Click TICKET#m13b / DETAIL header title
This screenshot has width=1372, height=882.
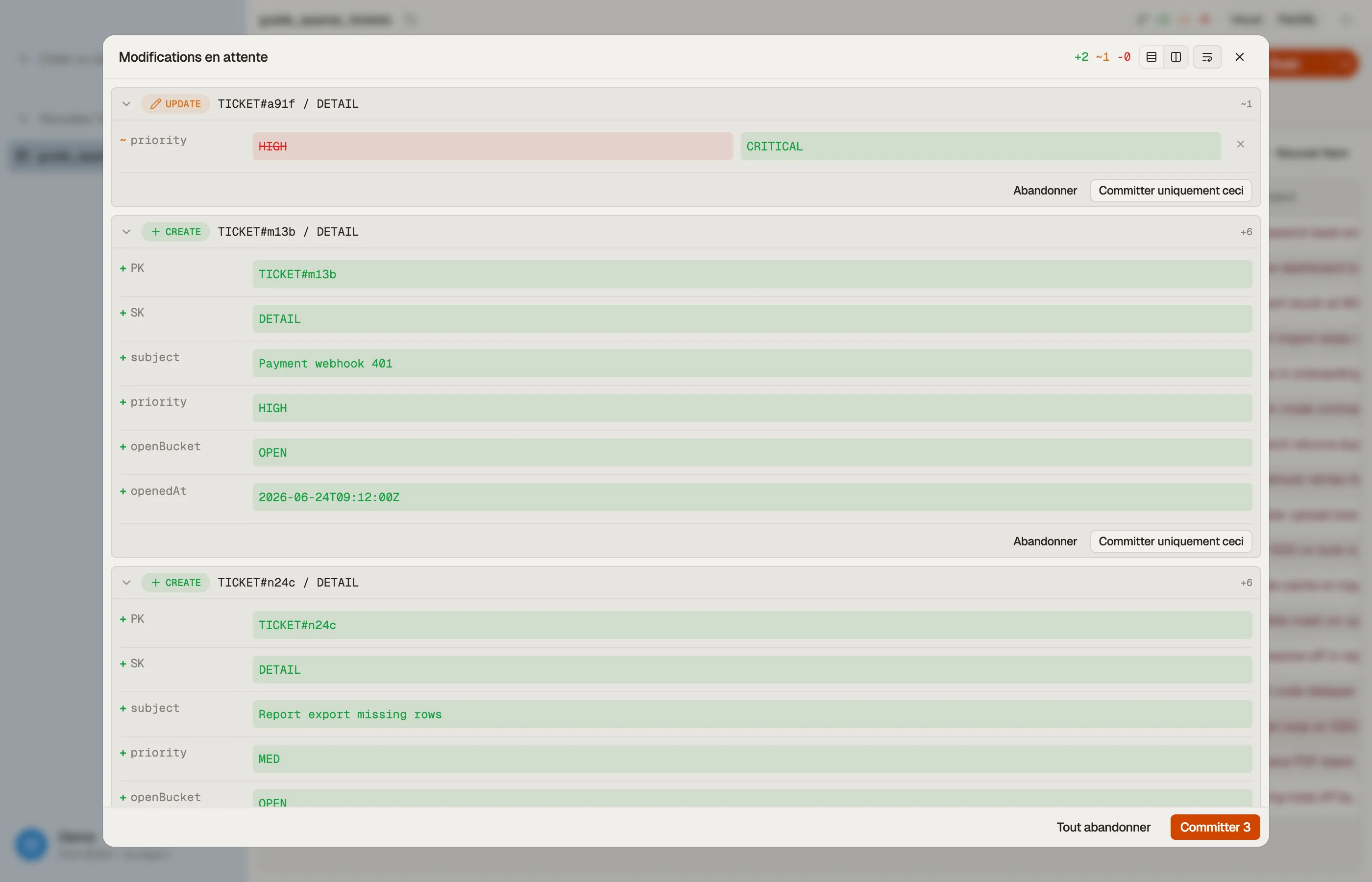(288, 232)
